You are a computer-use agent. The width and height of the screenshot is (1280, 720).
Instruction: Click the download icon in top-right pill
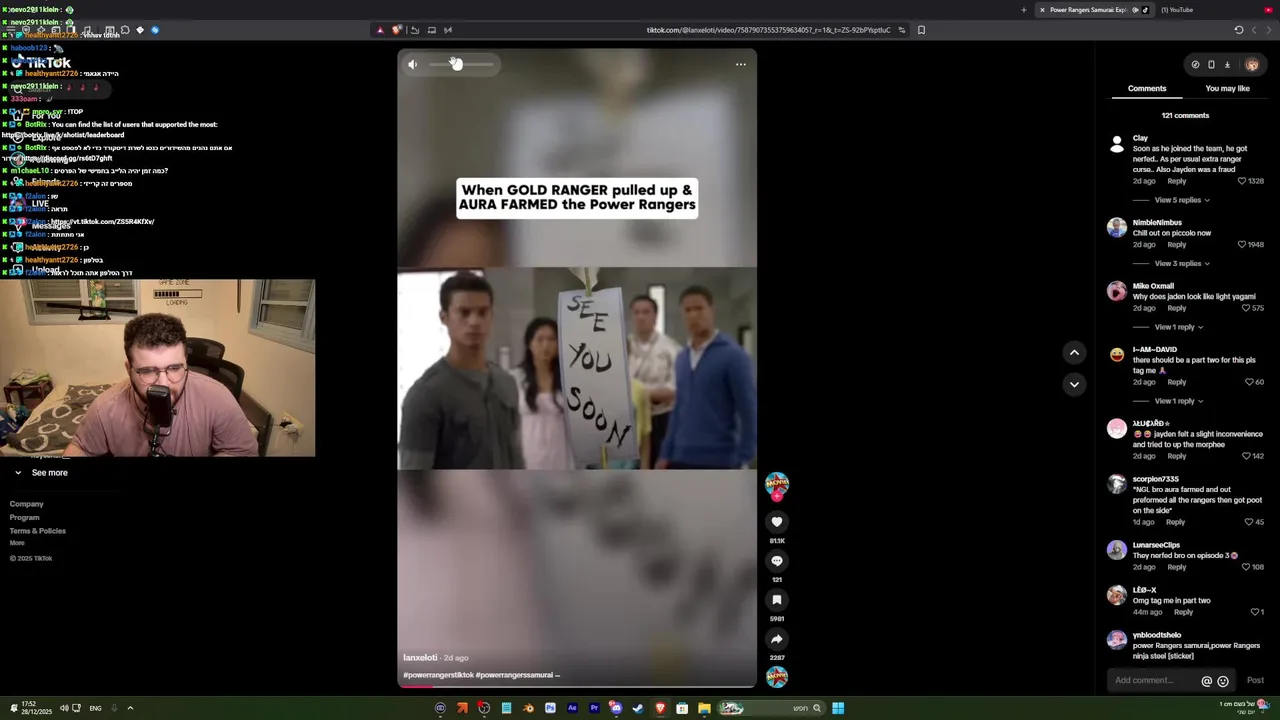point(1227,64)
